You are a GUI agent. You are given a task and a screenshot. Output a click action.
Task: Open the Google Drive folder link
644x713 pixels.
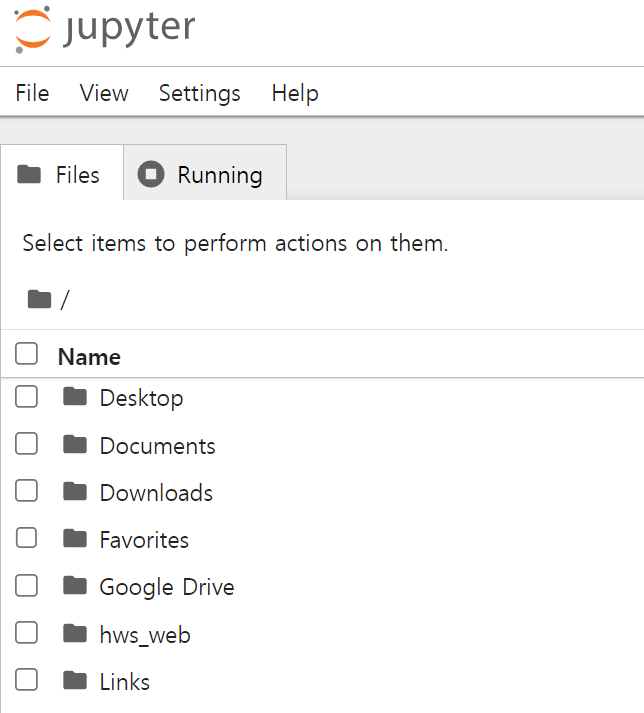coord(166,587)
